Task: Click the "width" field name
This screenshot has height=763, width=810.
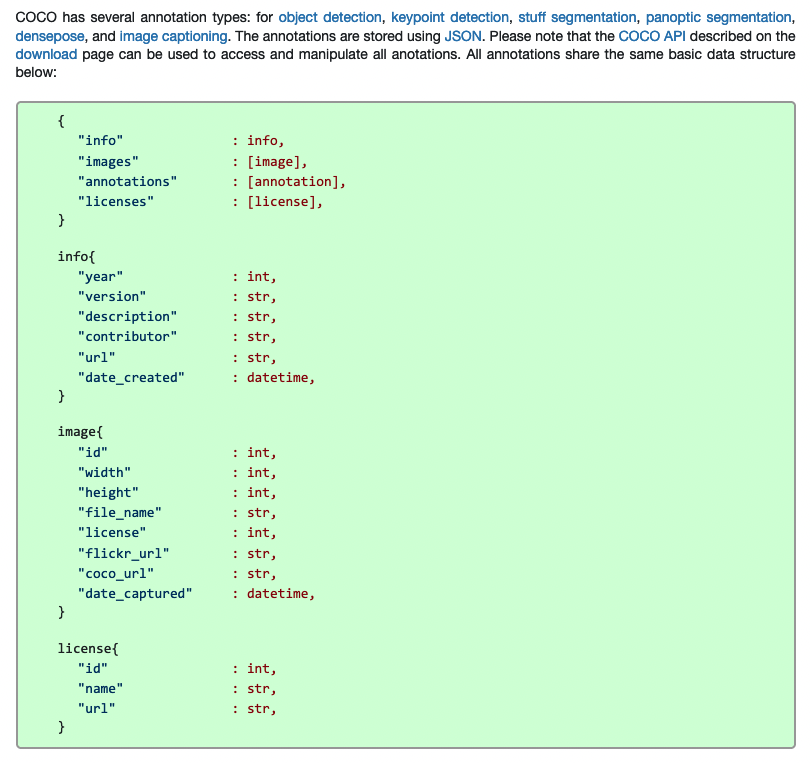Action: click(104, 473)
